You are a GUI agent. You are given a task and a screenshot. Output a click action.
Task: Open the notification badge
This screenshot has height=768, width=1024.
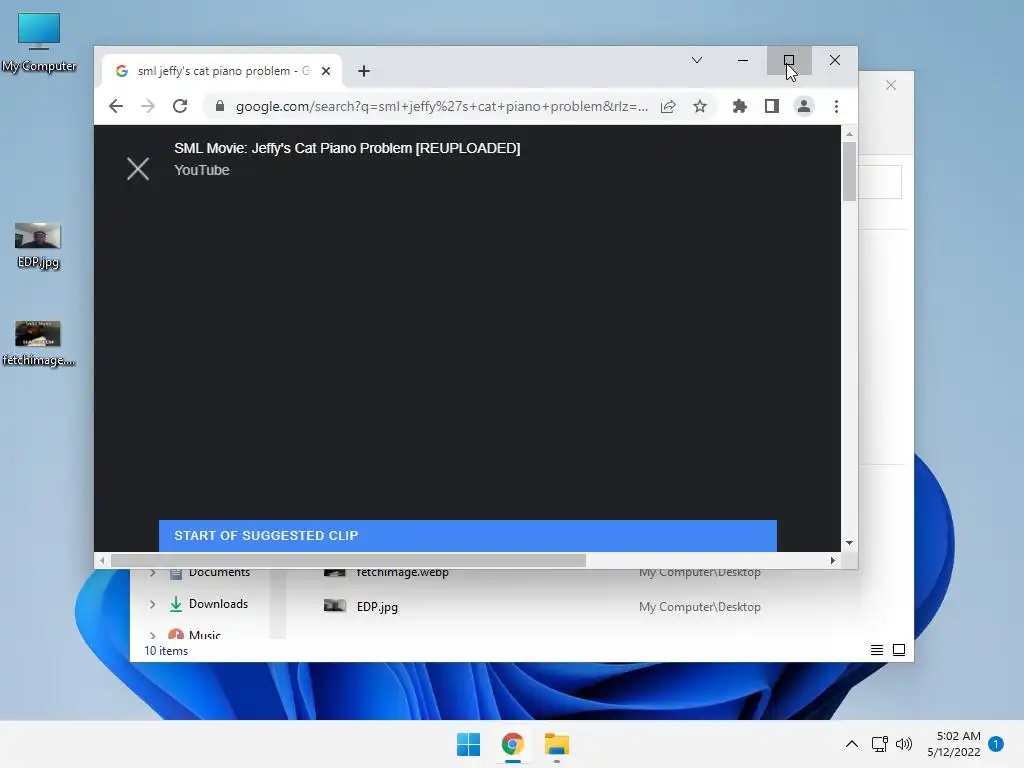pos(996,744)
